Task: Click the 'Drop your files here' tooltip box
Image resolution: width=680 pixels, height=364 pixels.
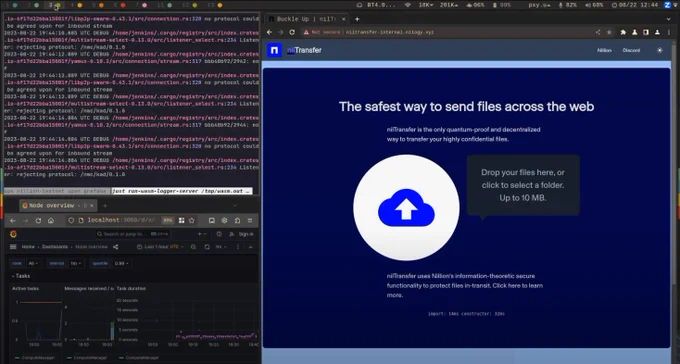Action: pos(523,185)
